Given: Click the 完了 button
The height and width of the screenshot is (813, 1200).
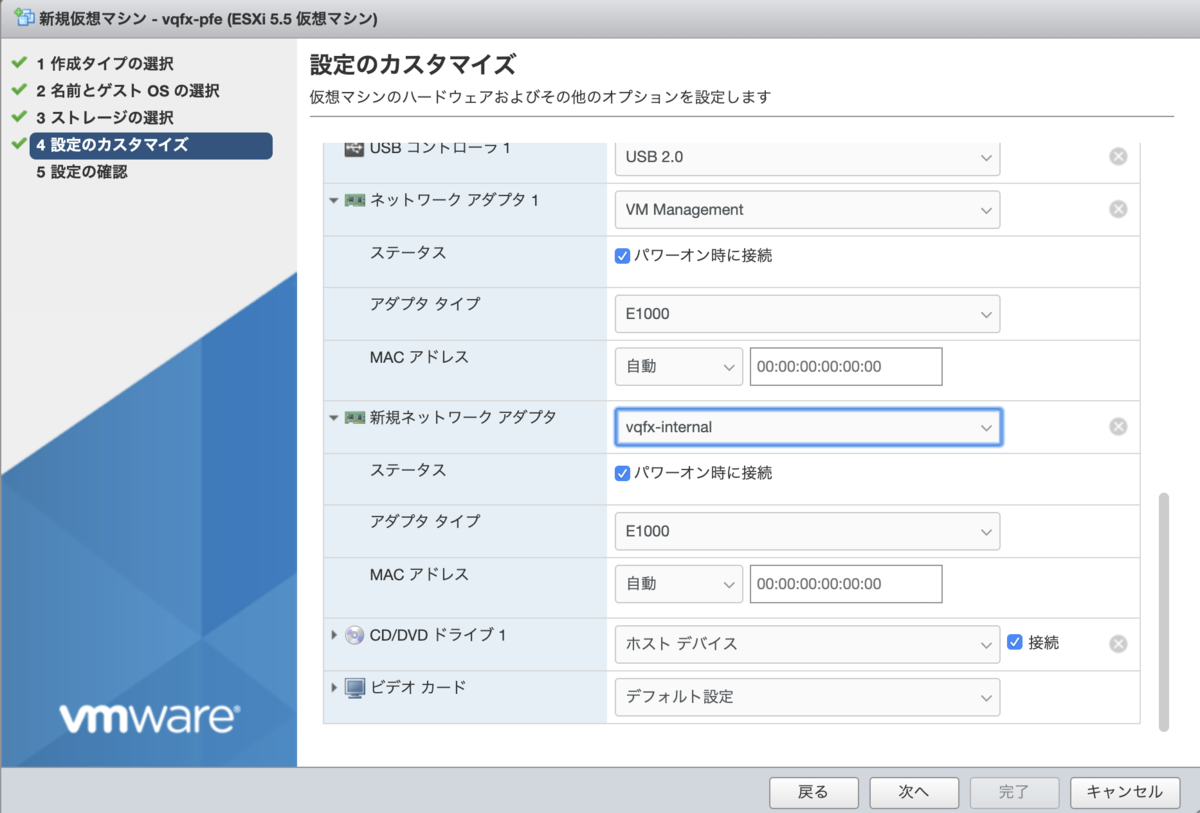Looking at the screenshot, I should click(x=1014, y=792).
